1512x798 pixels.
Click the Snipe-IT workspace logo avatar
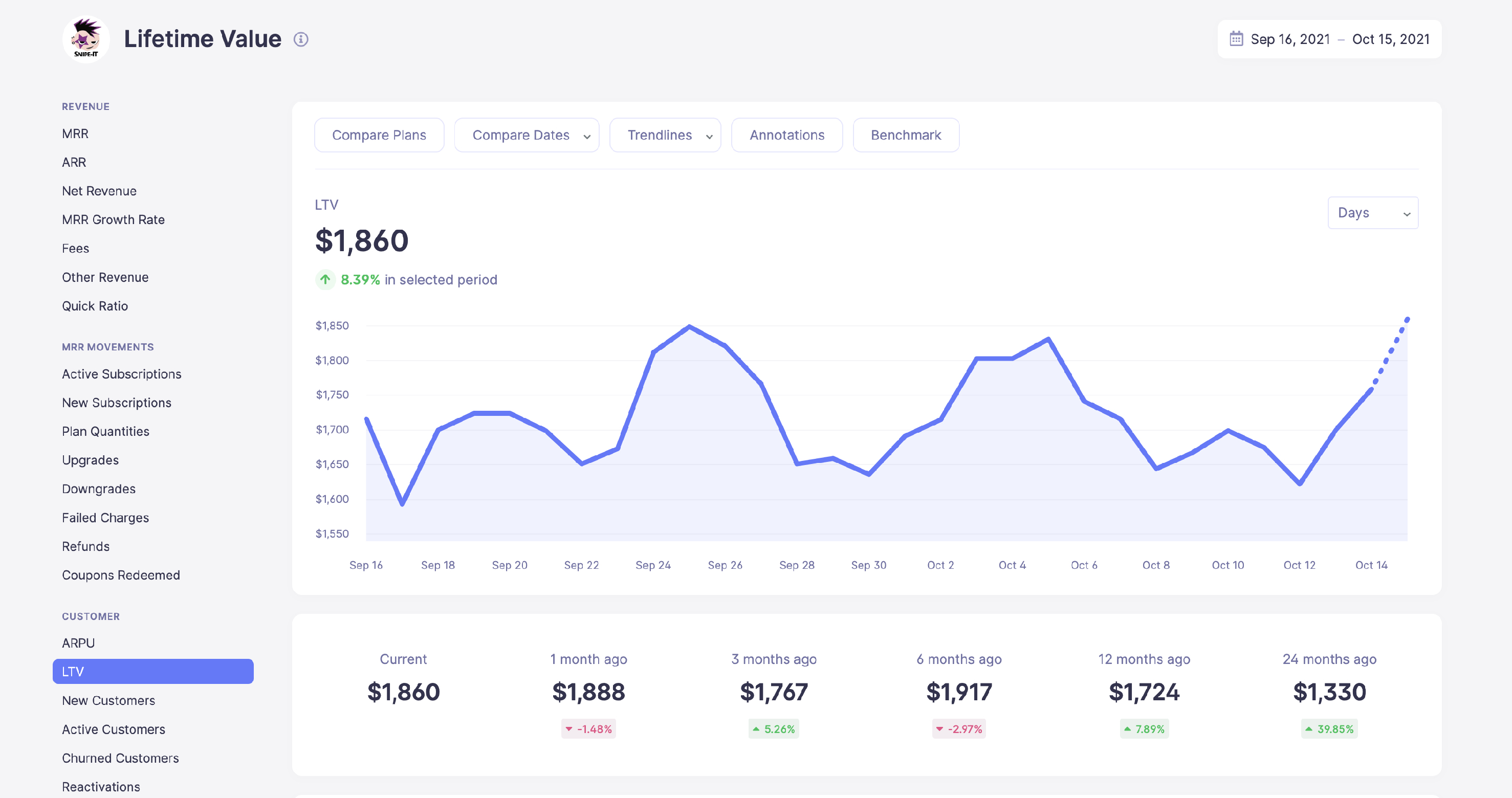point(85,38)
